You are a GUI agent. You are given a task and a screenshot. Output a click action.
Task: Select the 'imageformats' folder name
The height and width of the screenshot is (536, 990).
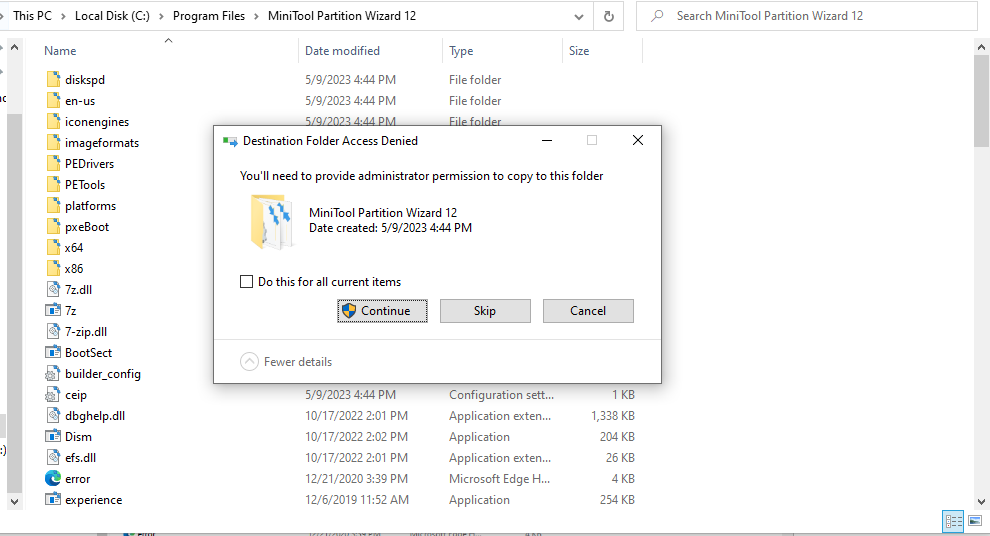tap(102, 143)
